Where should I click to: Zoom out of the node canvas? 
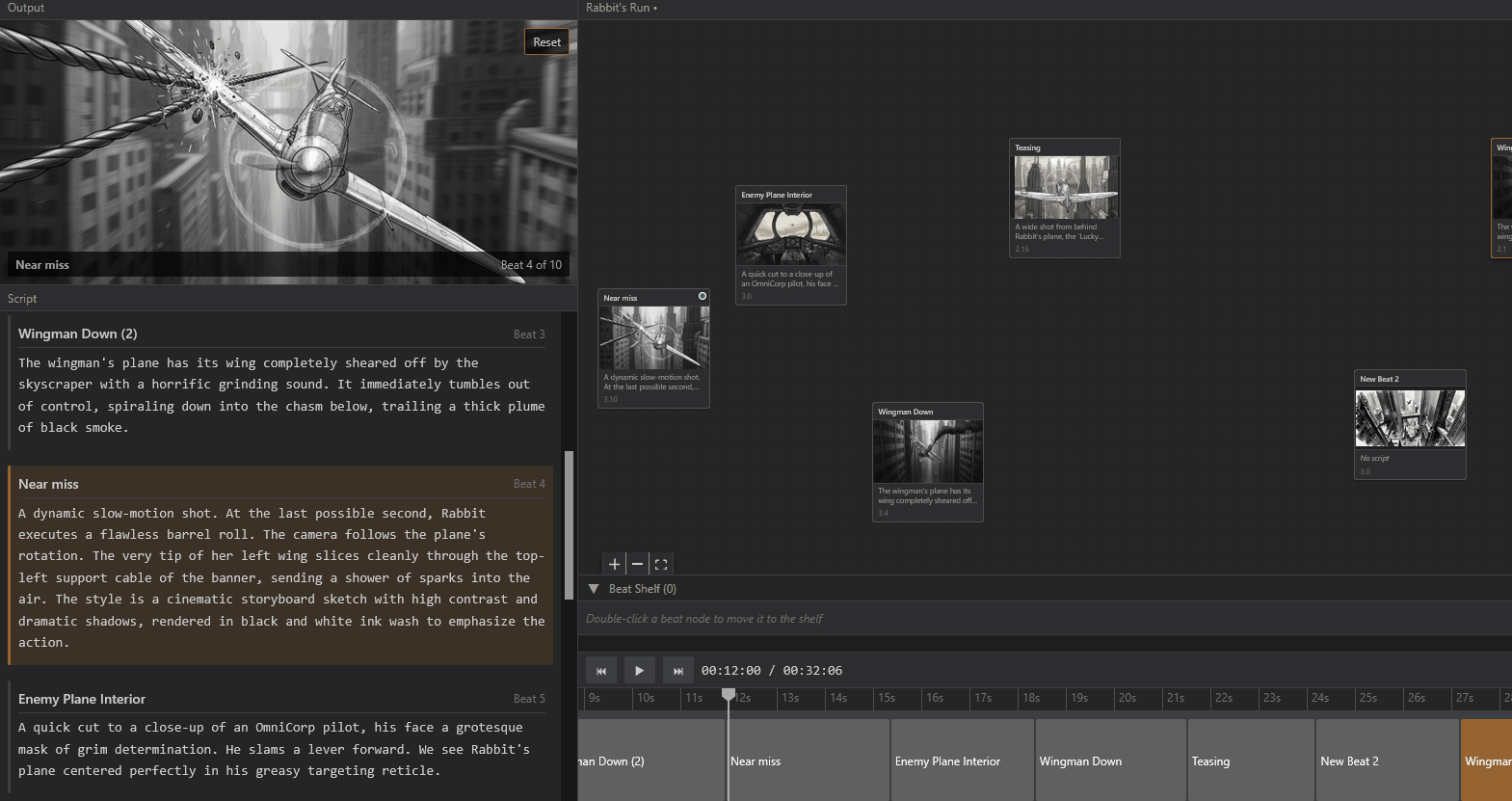click(637, 564)
